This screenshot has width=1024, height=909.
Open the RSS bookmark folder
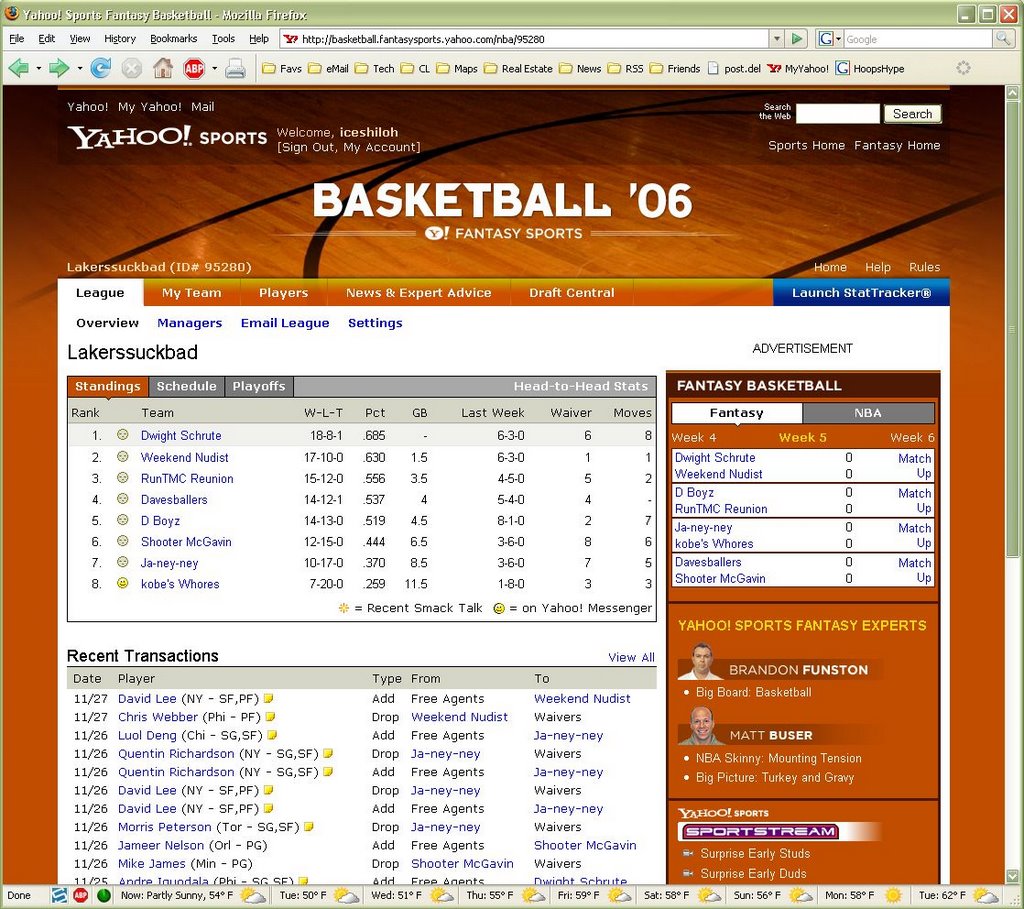pos(626,69)
